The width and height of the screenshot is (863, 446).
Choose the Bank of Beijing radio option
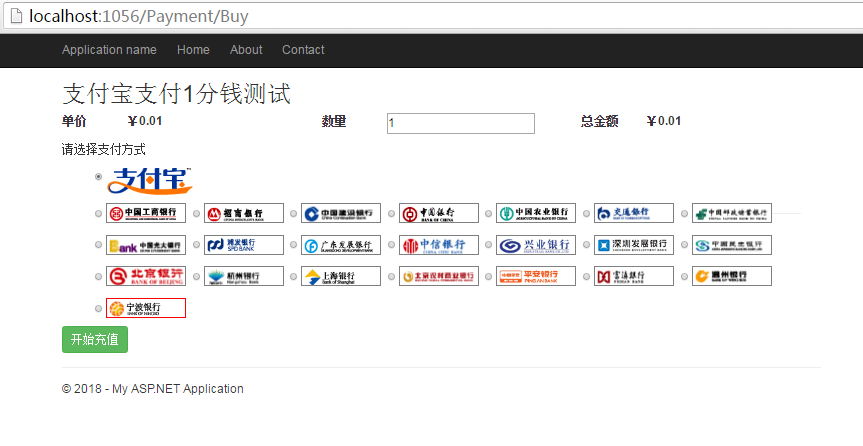tap(99, 276)
